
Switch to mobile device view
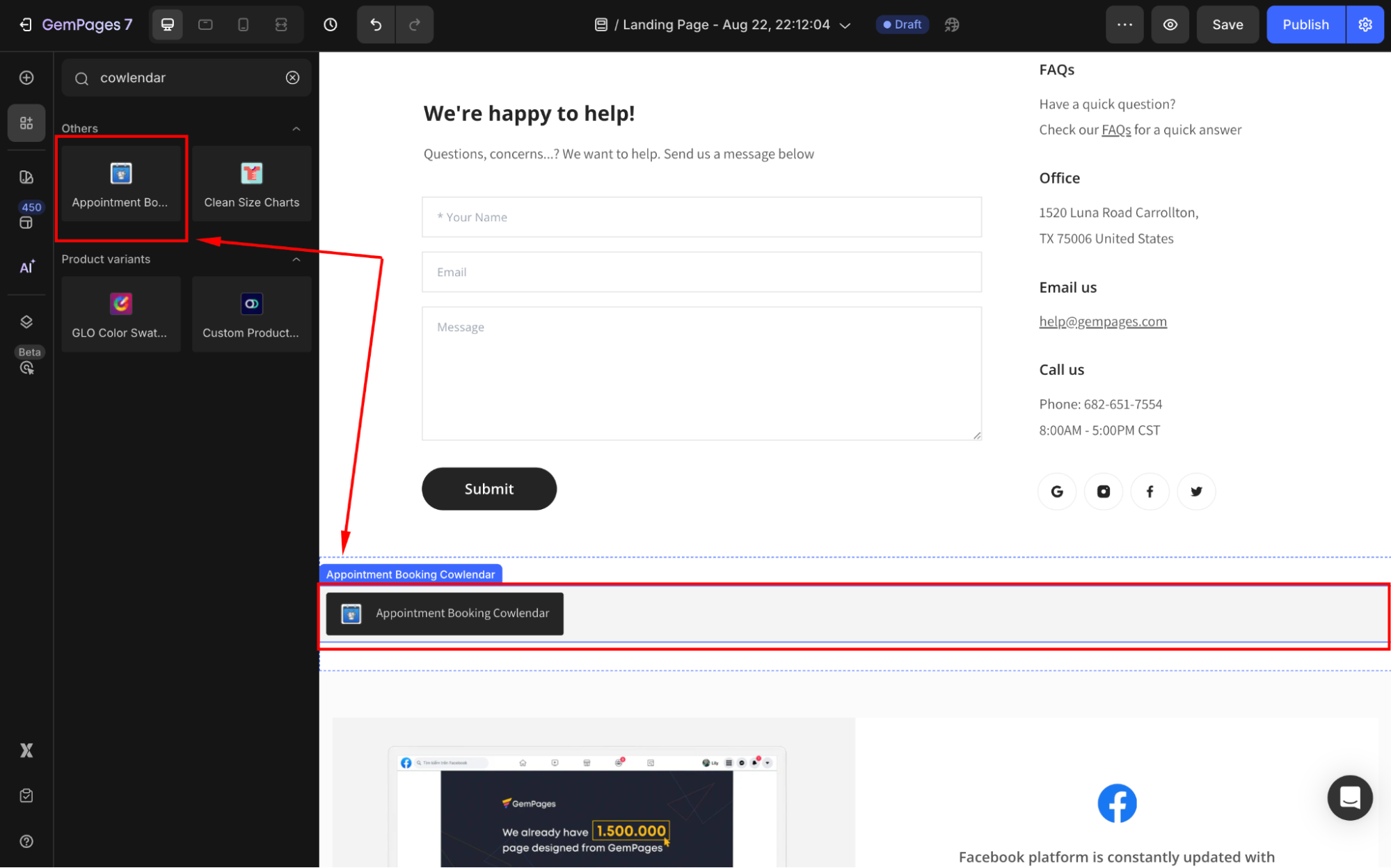243,25
